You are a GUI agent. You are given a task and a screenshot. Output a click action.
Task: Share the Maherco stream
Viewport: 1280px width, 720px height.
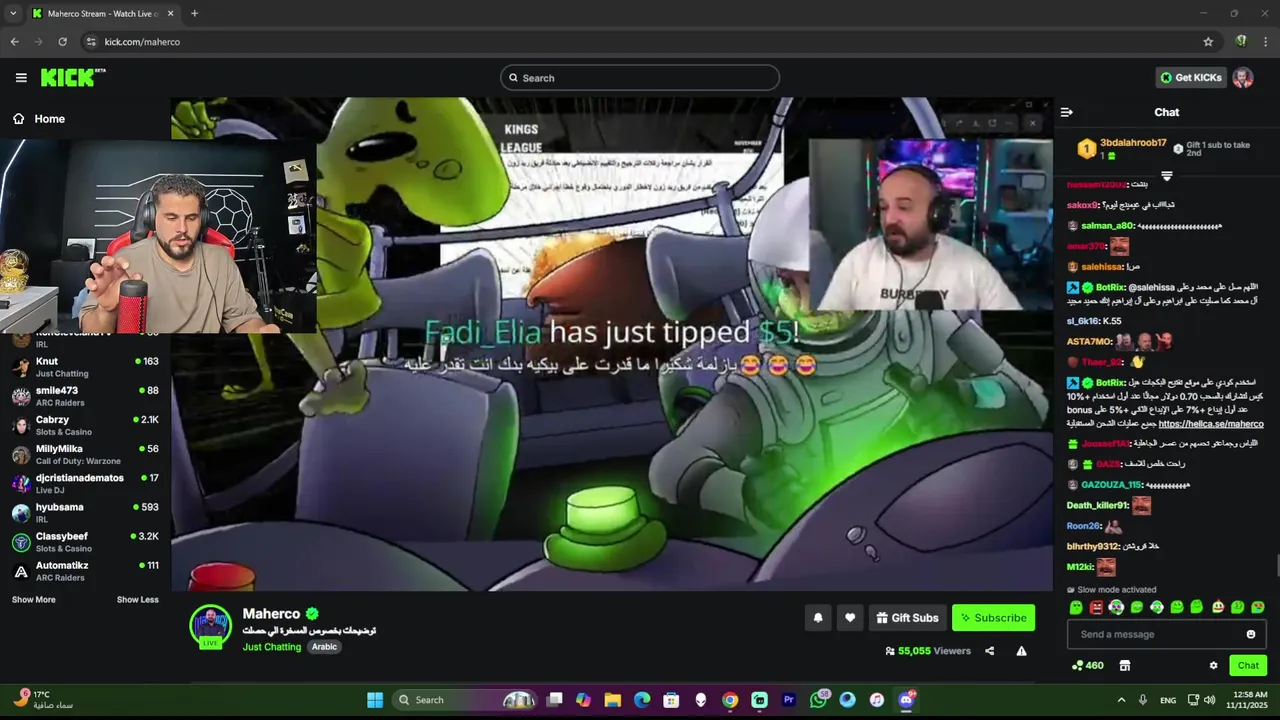click(x=989, y=651)
